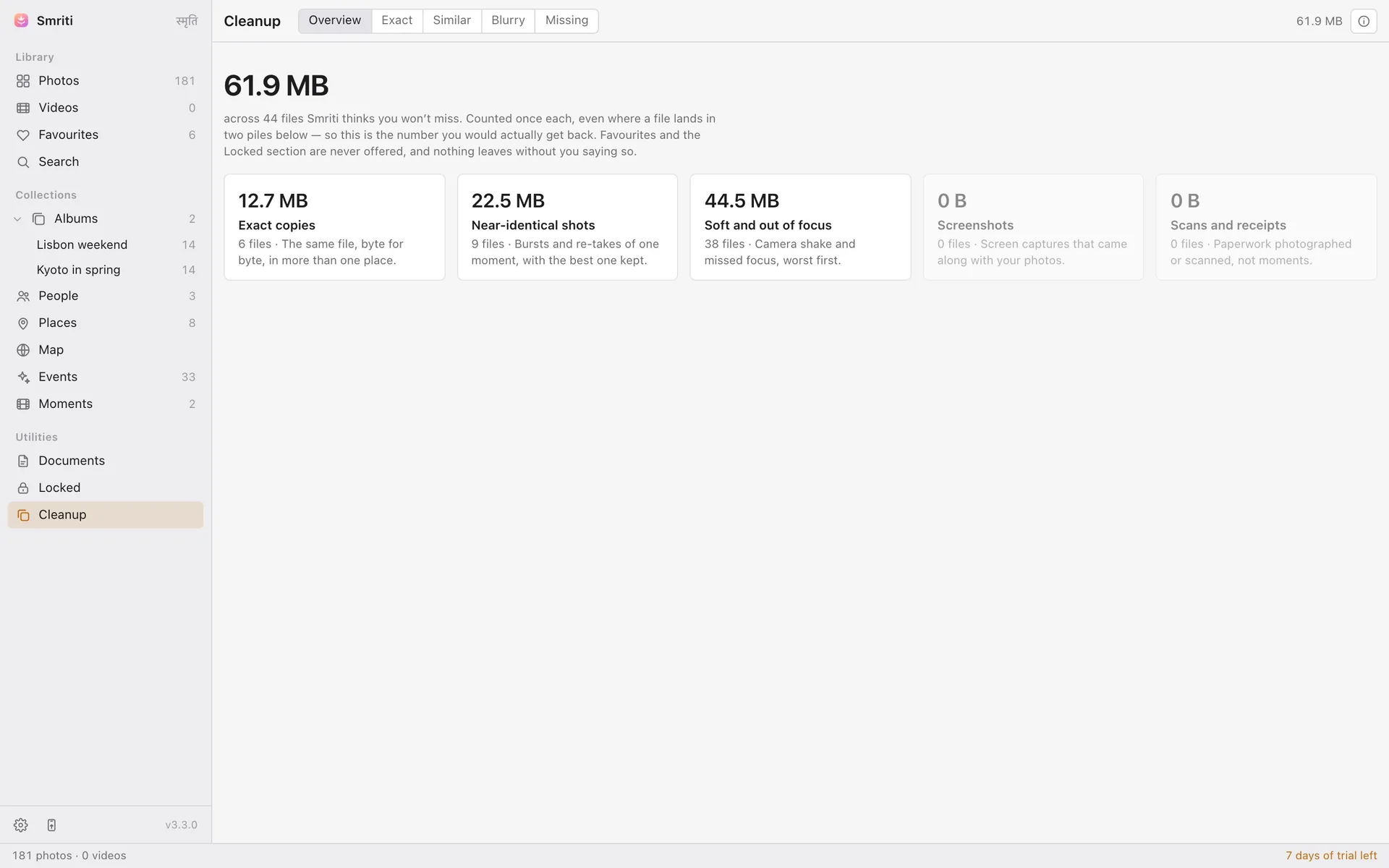The height and width of the screenshot is (868, 1389).
Task: Click the Albums stack icon
Action: [39, 219]
